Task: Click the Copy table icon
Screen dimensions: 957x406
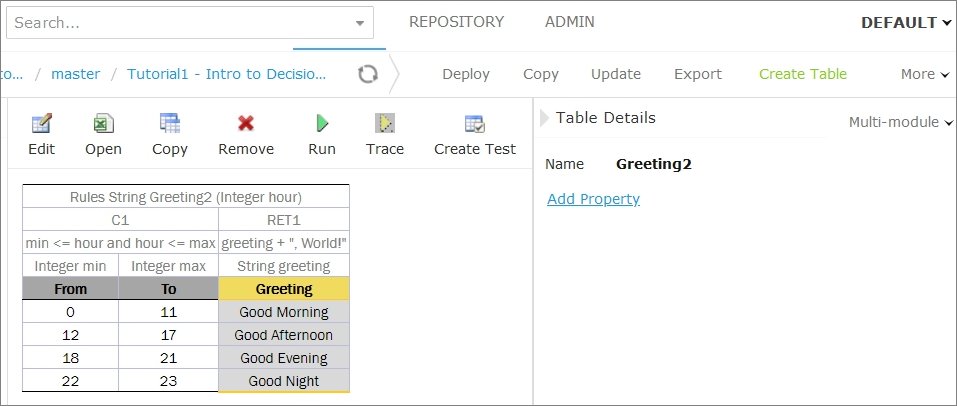Action: click(x=170, y=124)
